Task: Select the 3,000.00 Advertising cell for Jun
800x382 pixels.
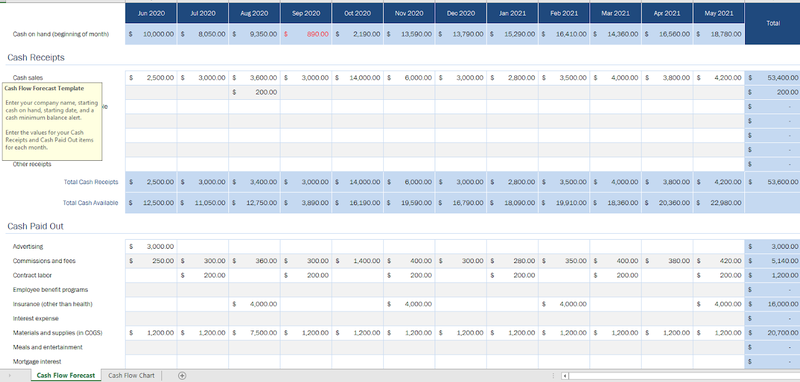Action: (151, 247)
